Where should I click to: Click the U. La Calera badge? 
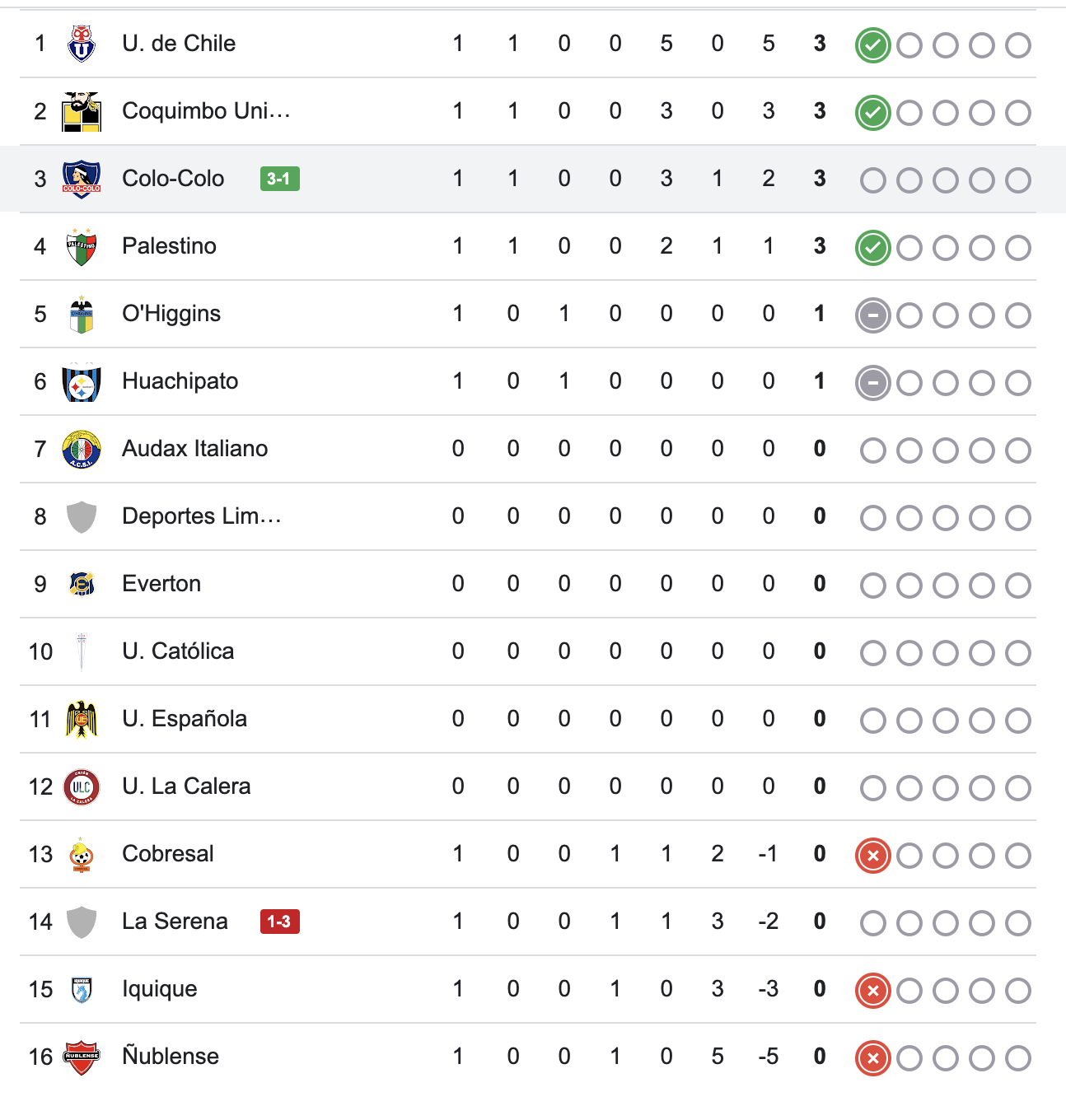tap(82, 787)
